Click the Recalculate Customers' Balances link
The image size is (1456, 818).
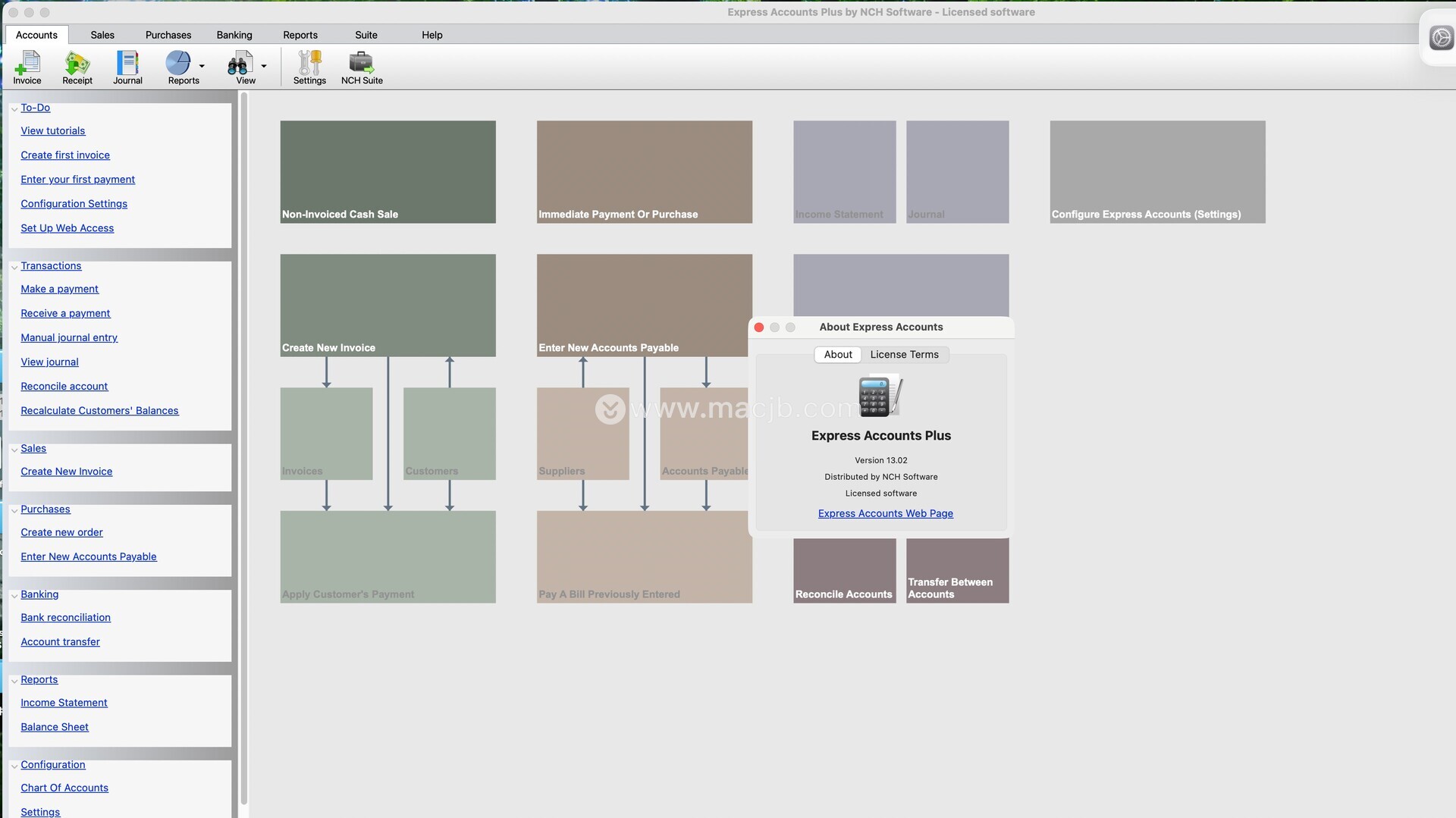[x=99, y=411]
